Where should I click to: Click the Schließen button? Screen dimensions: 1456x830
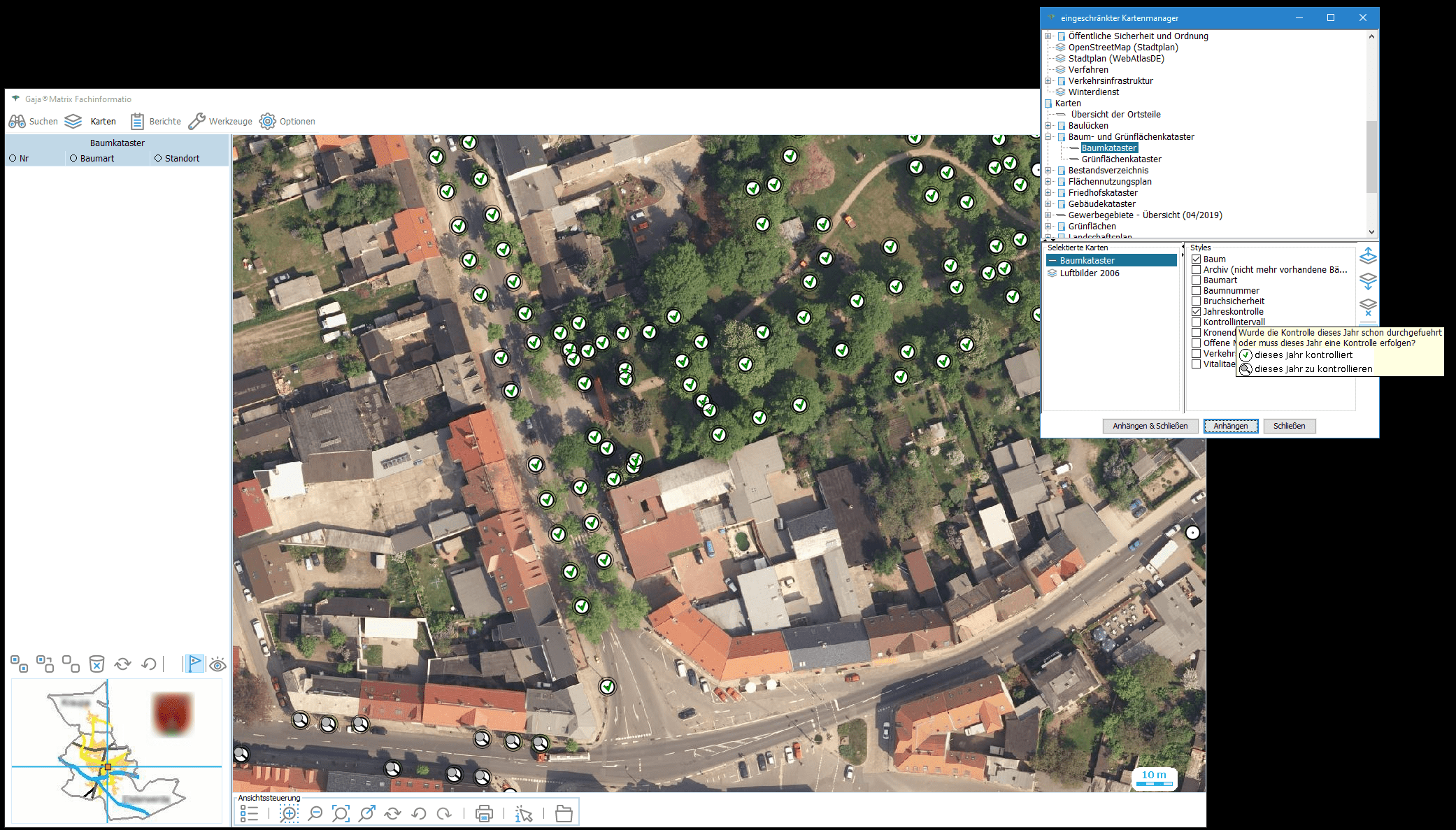(x=1288, y=426)
